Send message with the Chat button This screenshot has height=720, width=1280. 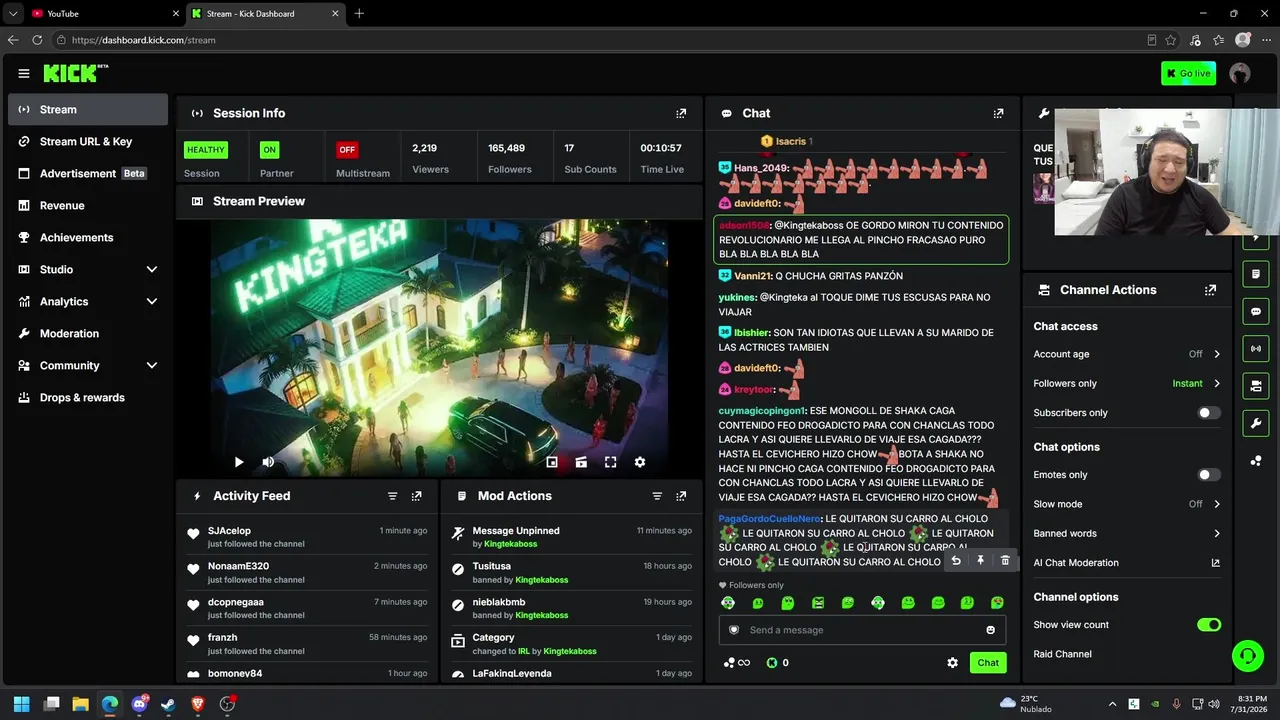(988, 663)
